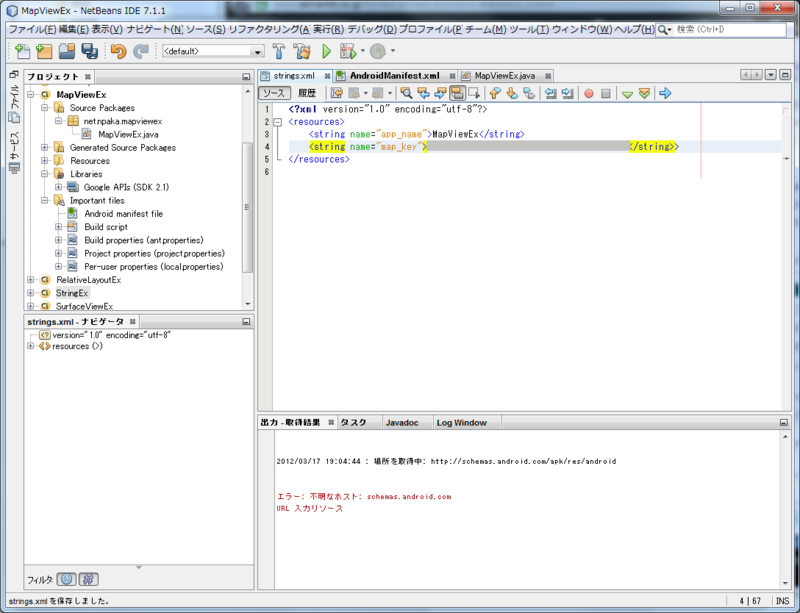
Task: Switch to MapViewEx.java tab
Action: (x=505, y=76)
